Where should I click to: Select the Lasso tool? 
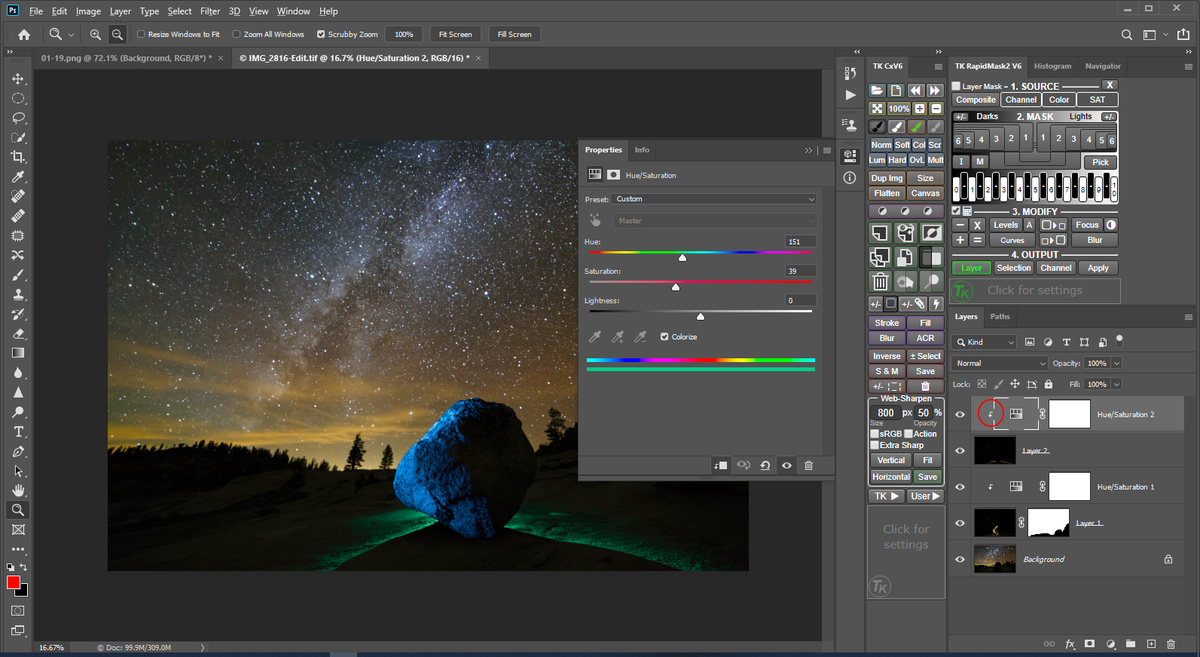click(18, 118)
